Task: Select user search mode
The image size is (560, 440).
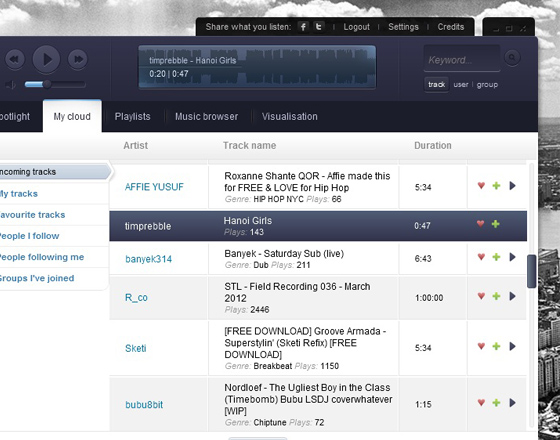Action: coord(461,85)
